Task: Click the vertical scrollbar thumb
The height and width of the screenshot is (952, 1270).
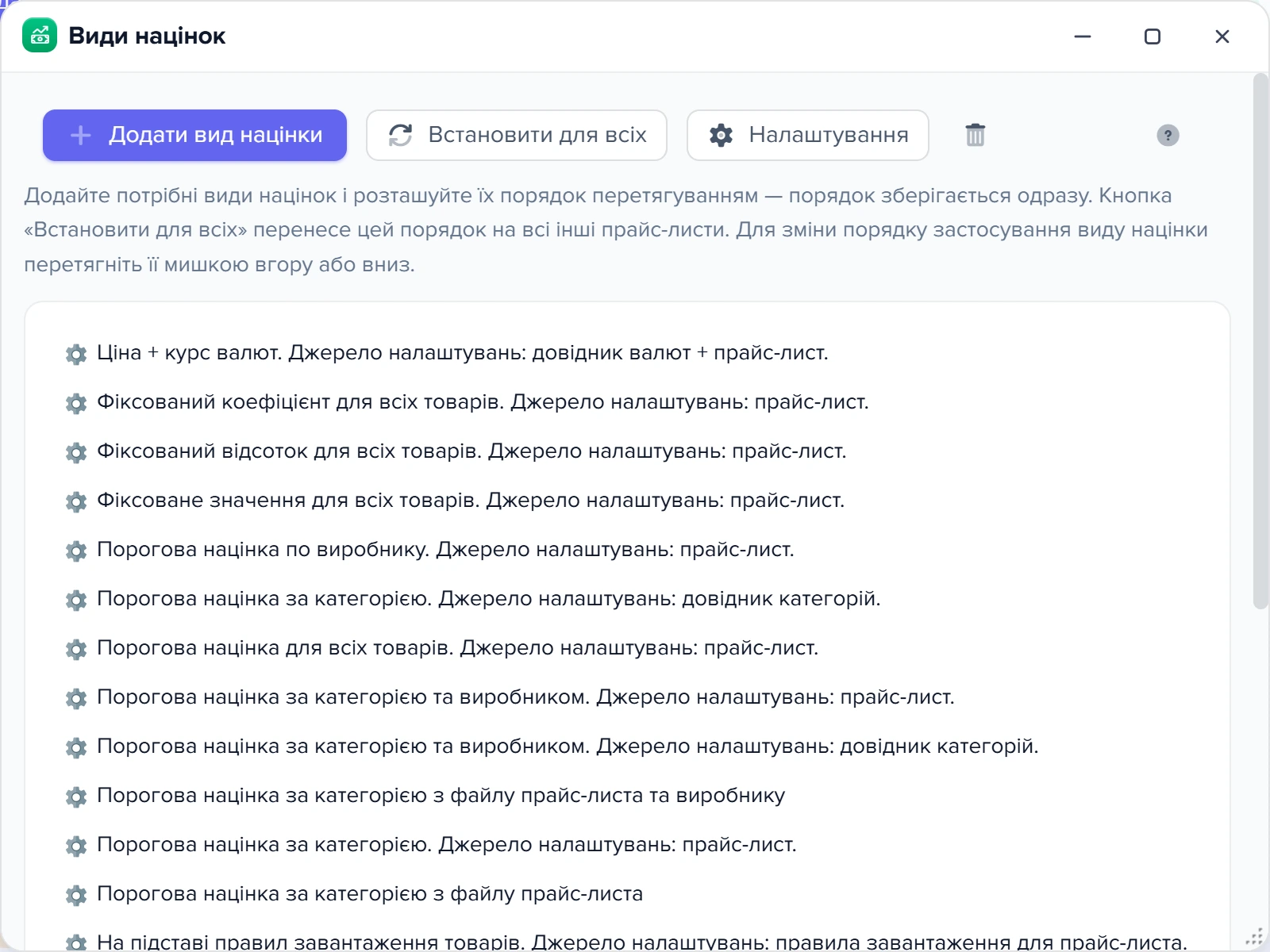Action: click(x=1260, y=341)
